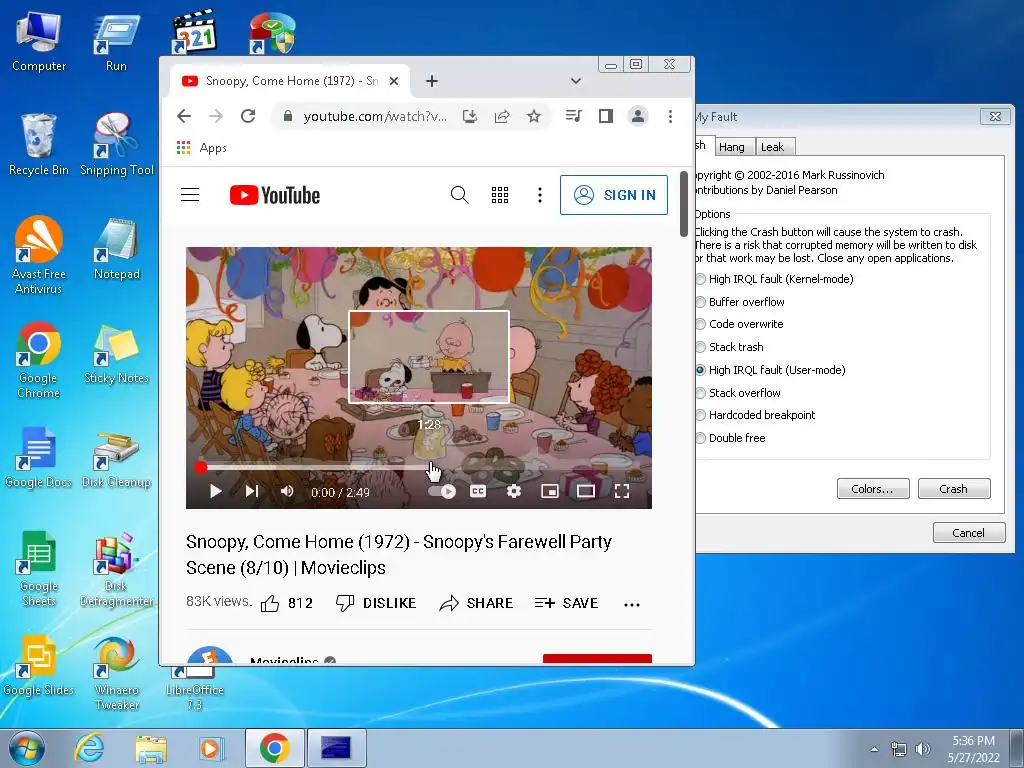1024x768 pixels.
Task: Open YouTube settings three-dot menu
Action: click(x=539, y=195)
